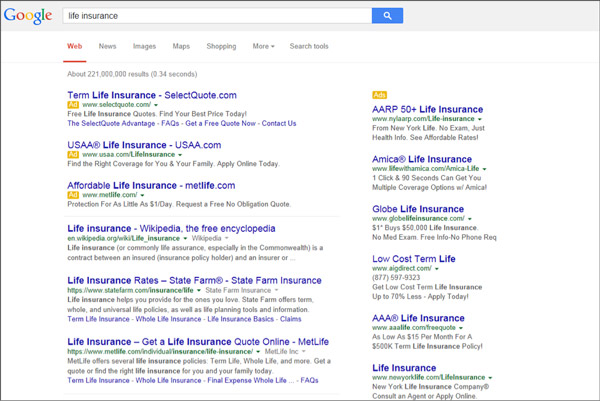
Task: Expand arrow next to www.usaa.com/LifeInsurance
Action: (180, 155)
